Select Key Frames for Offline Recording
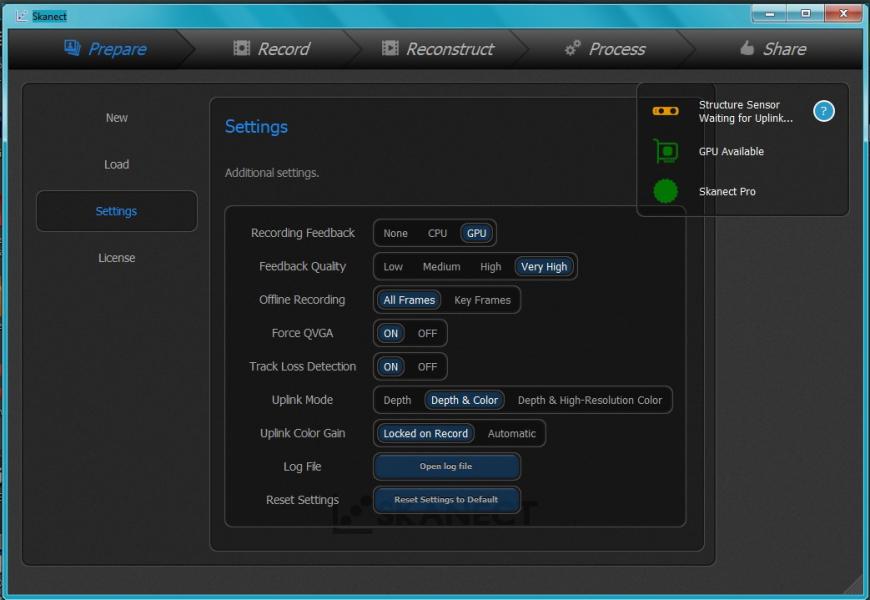The width and height of the screenshot is (870, 600). point(483,299)
